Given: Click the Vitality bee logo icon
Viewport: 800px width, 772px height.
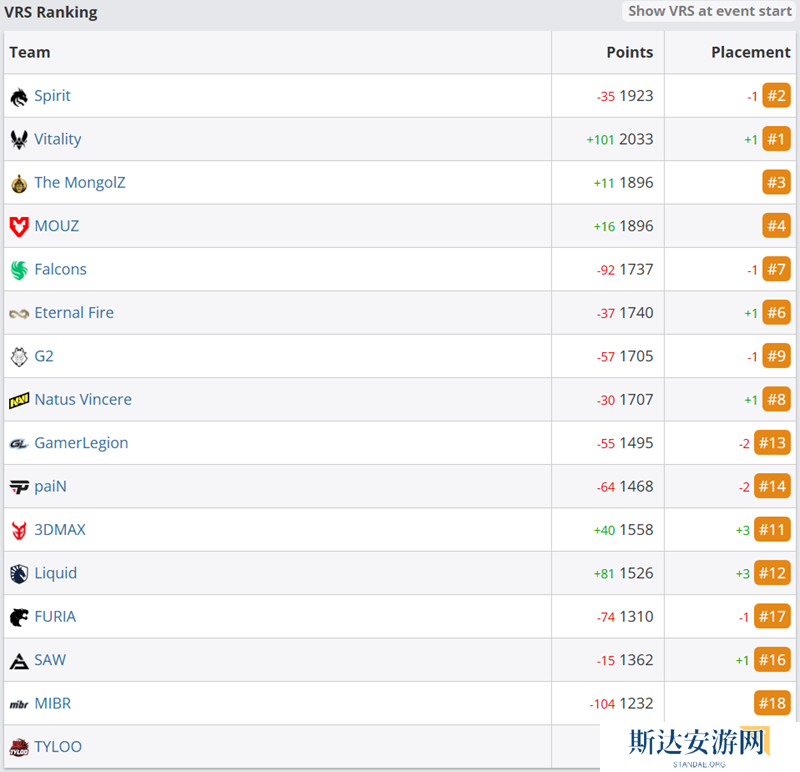Looking at the screenshot, I should click(x=19, y=140).
